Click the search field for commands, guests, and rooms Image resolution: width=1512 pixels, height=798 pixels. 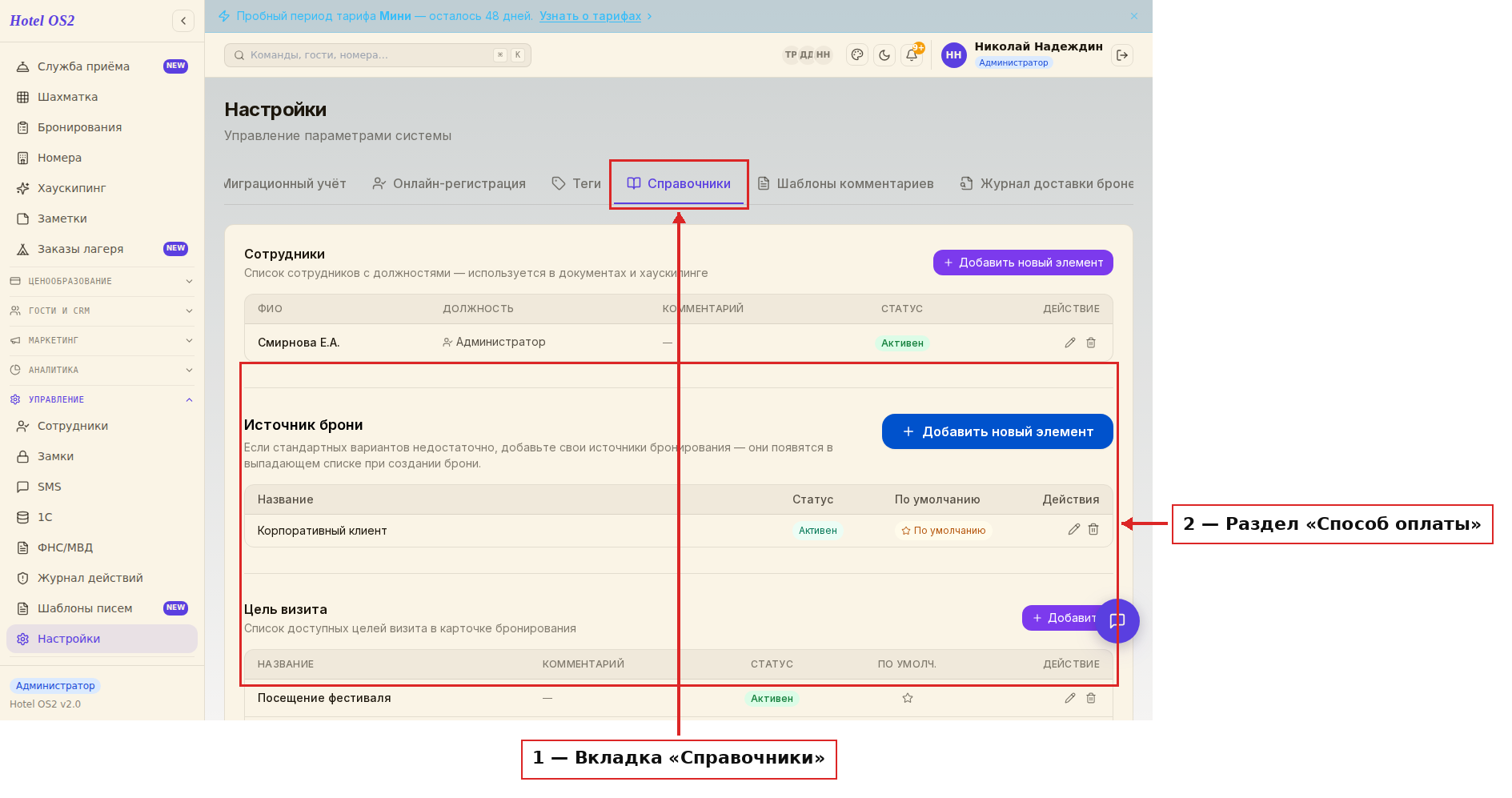[x=378, y=55]
